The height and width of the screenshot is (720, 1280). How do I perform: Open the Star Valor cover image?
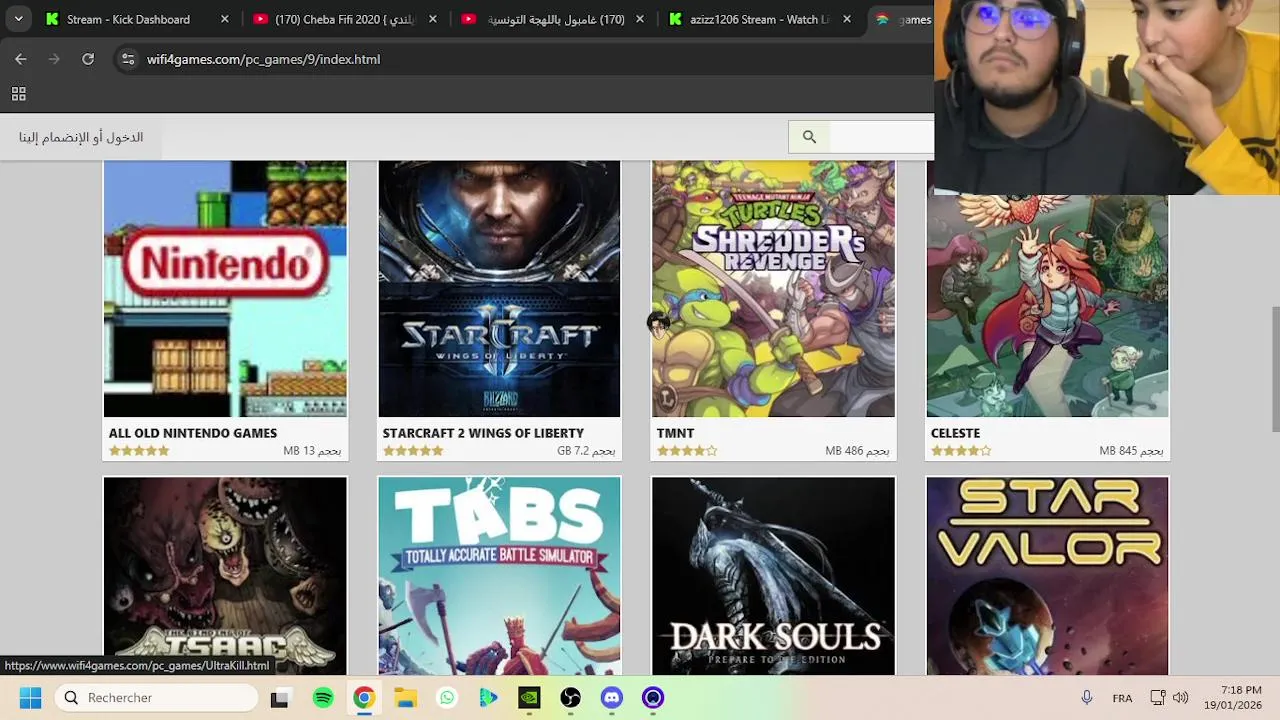(1047, 576)
